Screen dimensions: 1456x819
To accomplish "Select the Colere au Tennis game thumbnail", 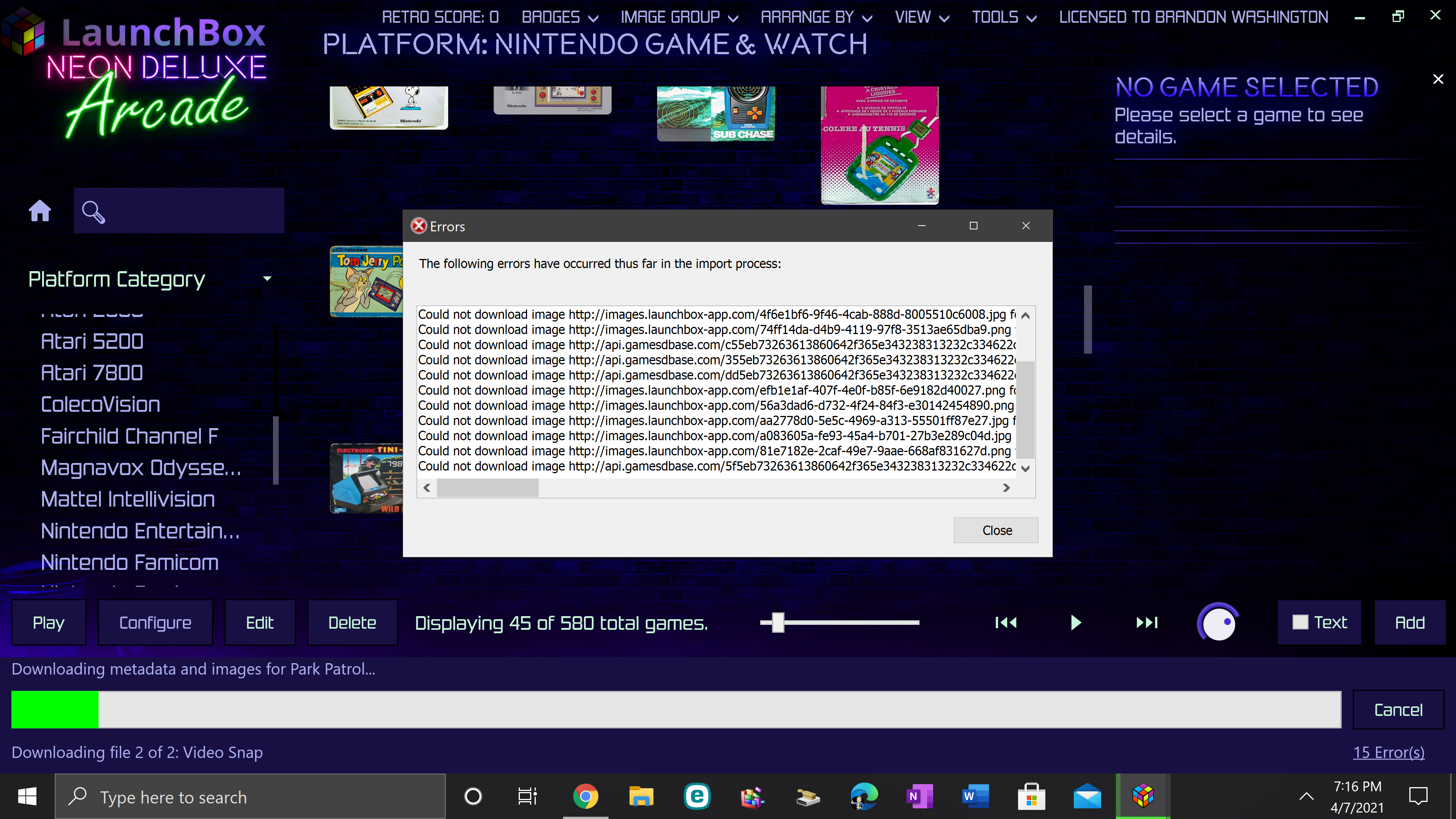I will pyautogui.click(x=880, y=145).
